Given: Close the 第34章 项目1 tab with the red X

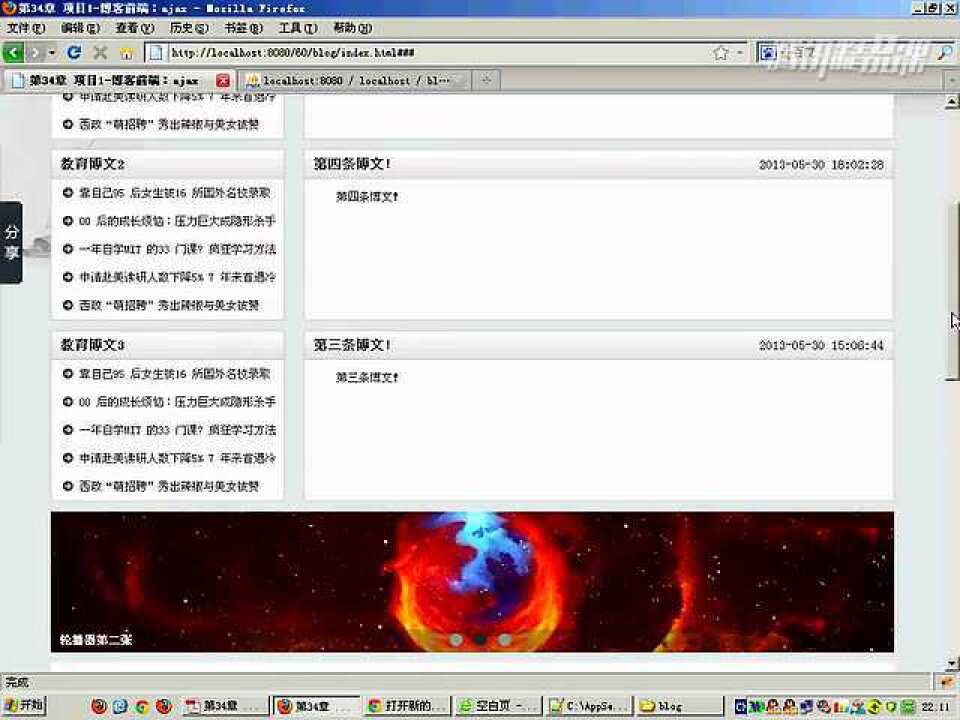Looking at the screenshot, I should (x=223, y=80).
